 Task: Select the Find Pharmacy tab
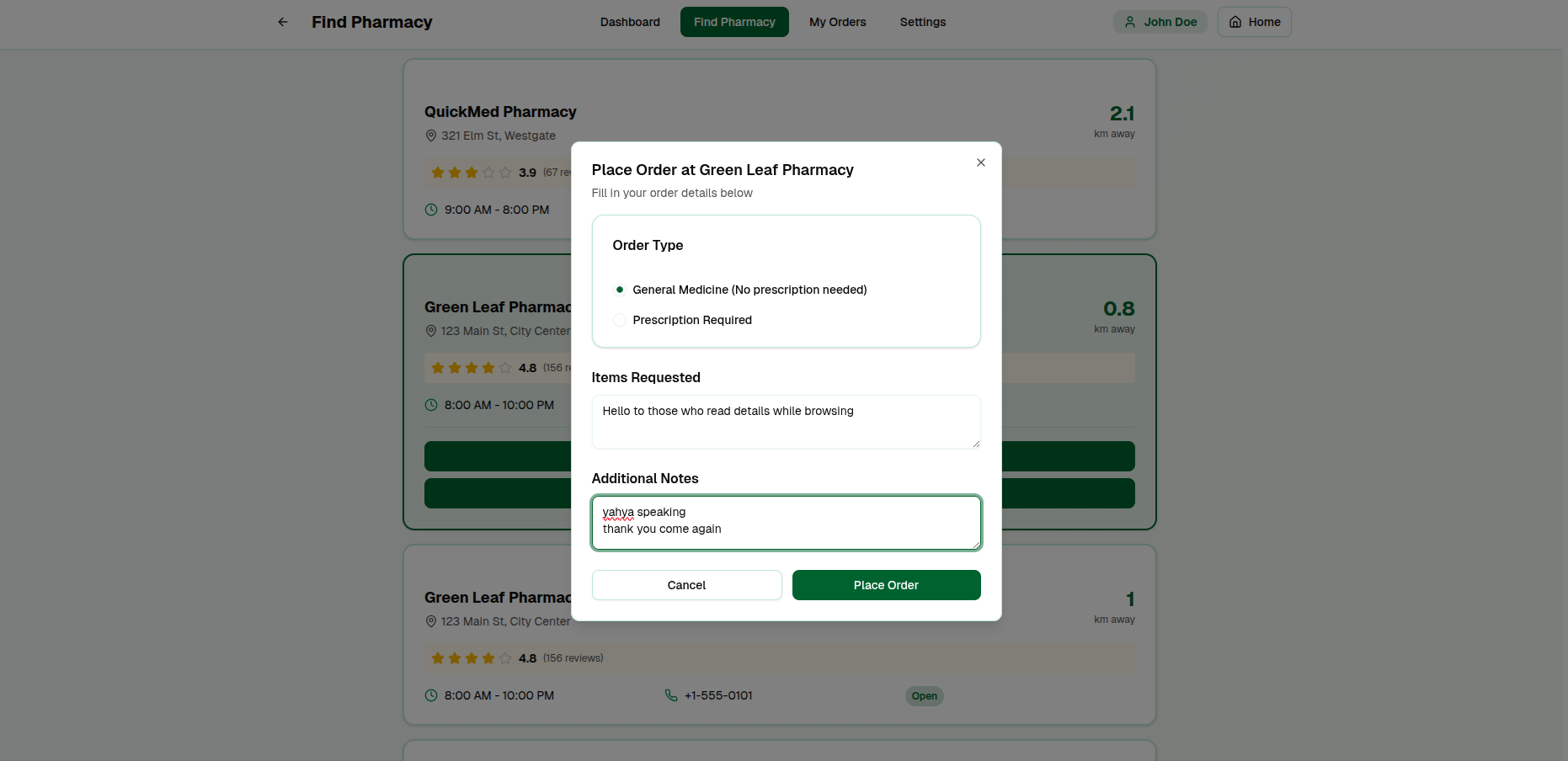(x=734, y=22)
